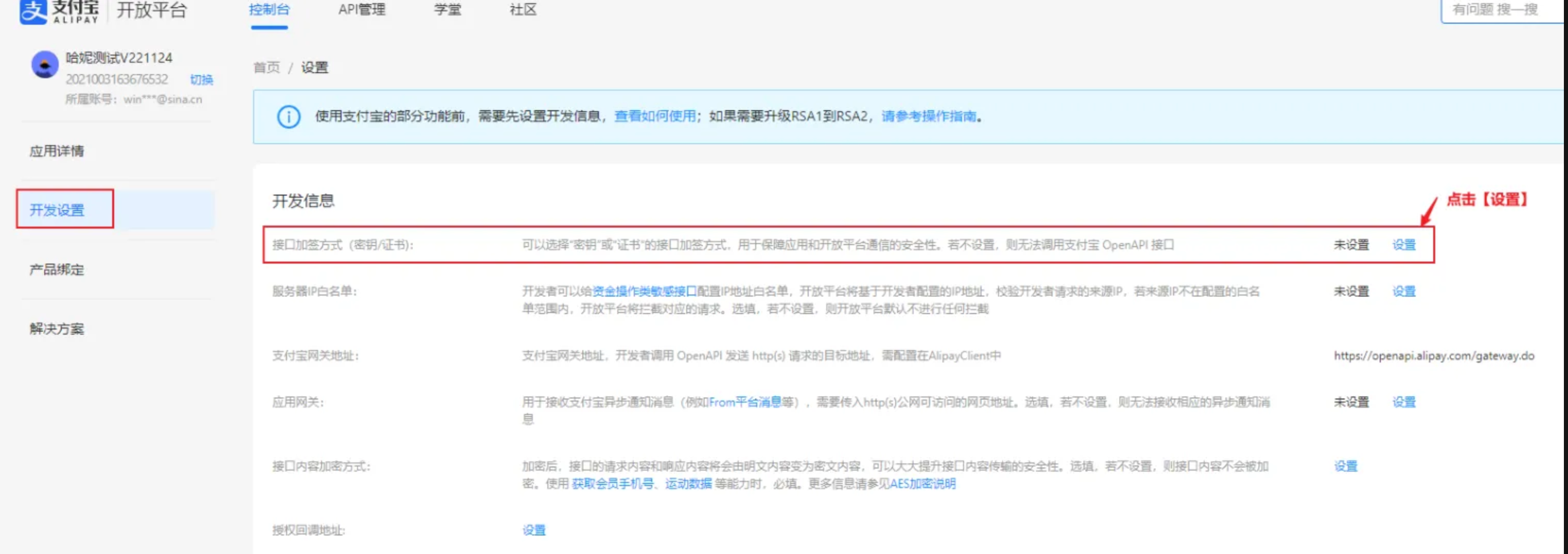The image size is (1568, 554).
Task: Click the 所属账号 win***@sina.cn text
Action: point(134,99)
